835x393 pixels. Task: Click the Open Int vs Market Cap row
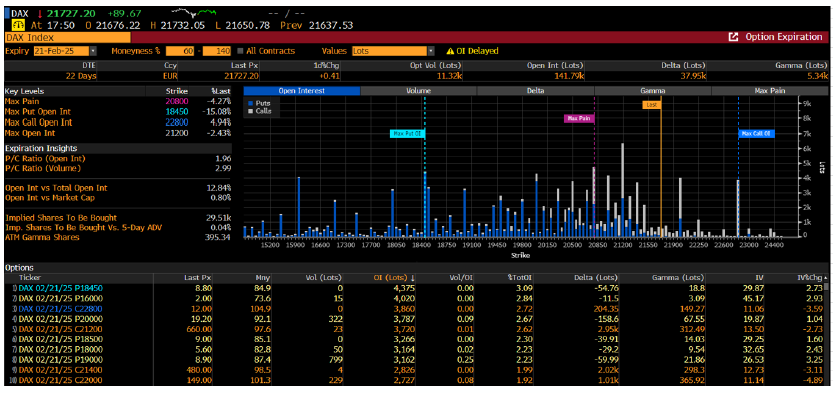tap(118, 198)
